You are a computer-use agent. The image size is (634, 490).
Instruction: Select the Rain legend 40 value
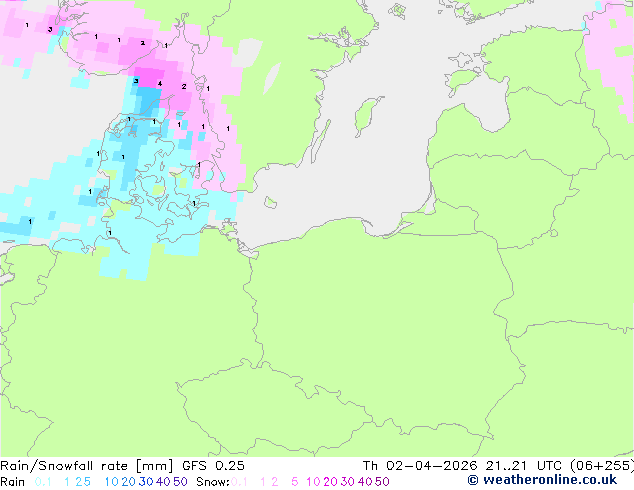[163, 482]
